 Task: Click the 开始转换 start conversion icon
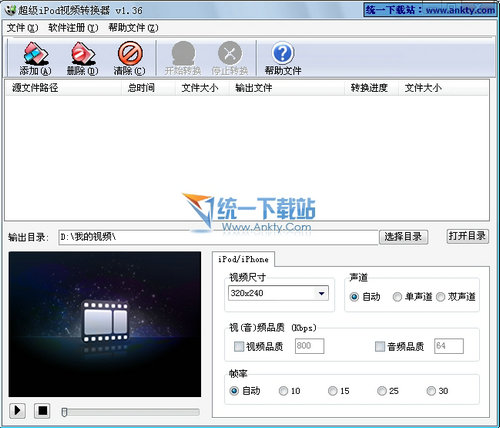pos(183,58)
